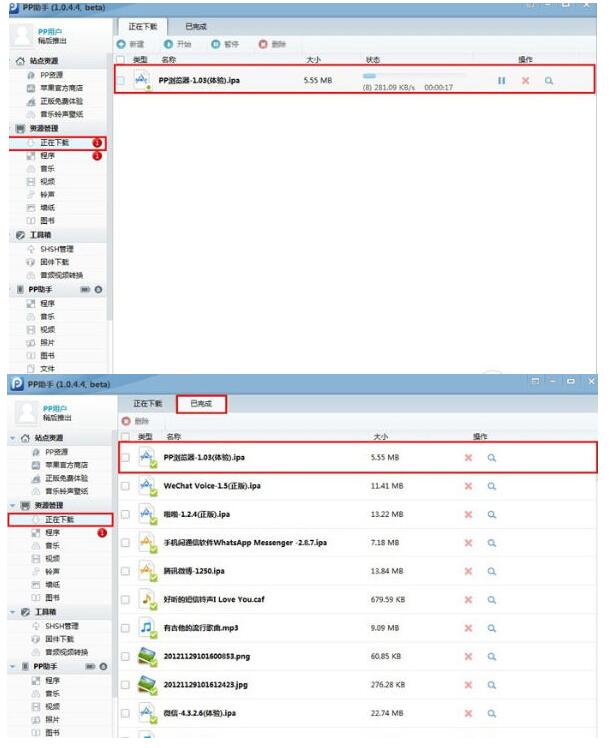Open 正在下载 sidebar item in top window
Image resolution: width=612 pixels, height=748 pixels.
(x=57, y=143)
